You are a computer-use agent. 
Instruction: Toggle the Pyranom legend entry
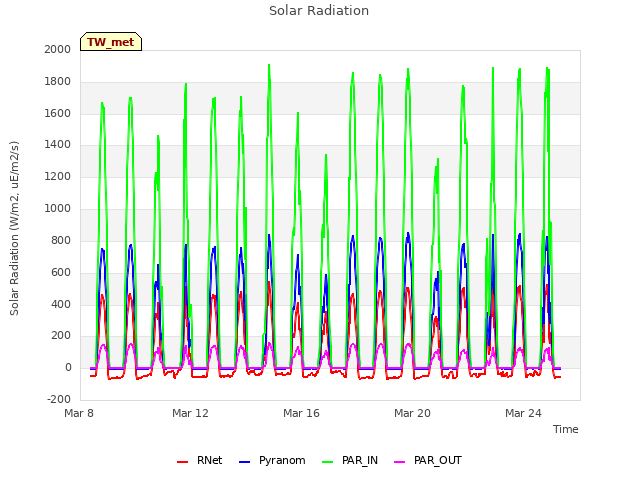pyautogui.click(x=272, y=460)
